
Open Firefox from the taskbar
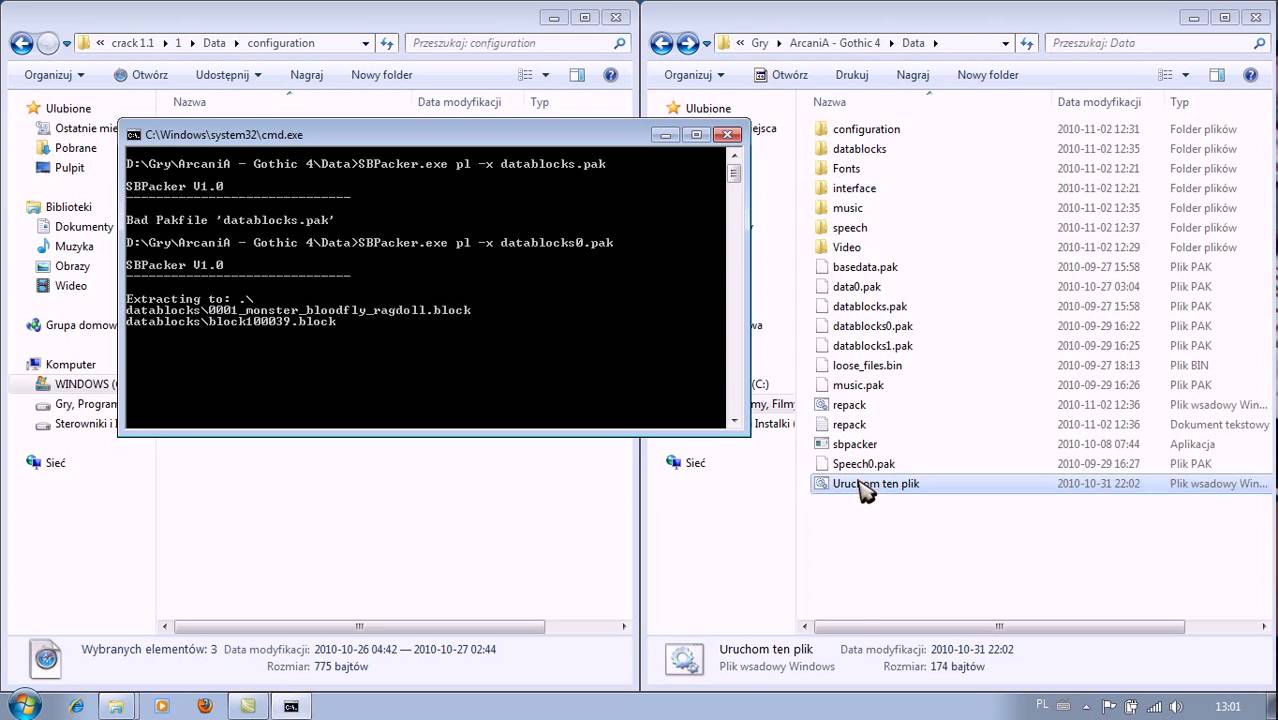coord(205,706)
